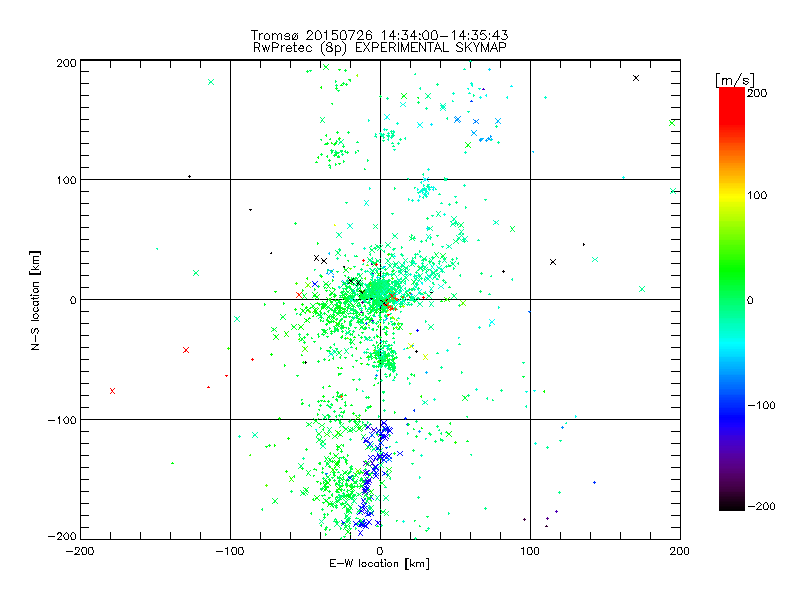Click the cyan X marker in the plot's top-left corner
This screenshot has width=800, height=600.
click(211, 82)
